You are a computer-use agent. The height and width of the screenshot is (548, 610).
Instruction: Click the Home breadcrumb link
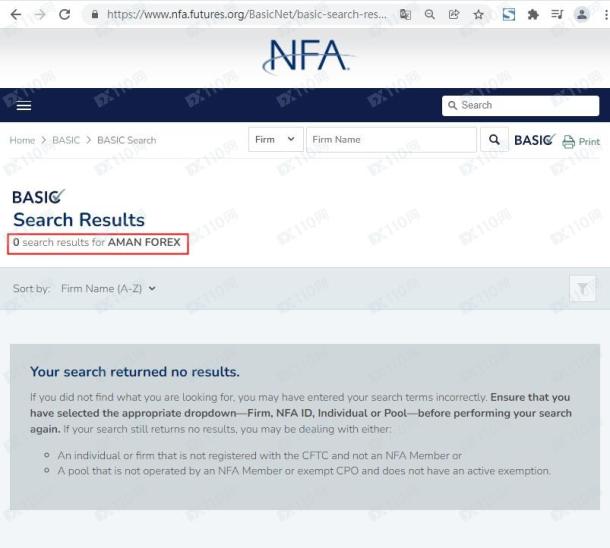pos(22,140)
